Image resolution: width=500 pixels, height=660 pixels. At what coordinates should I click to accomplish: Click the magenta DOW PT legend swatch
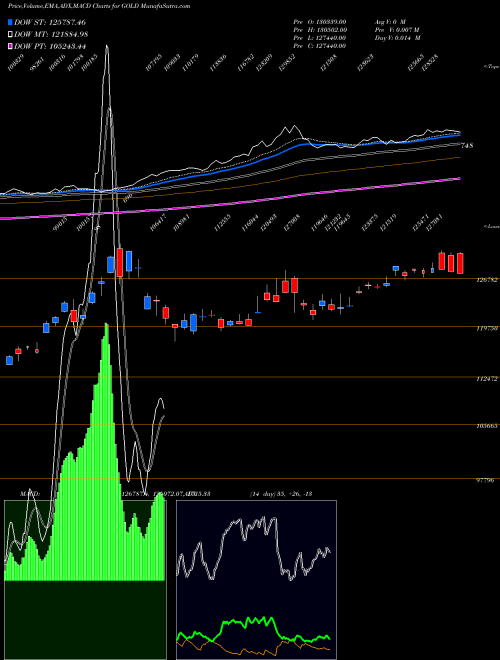10,46
